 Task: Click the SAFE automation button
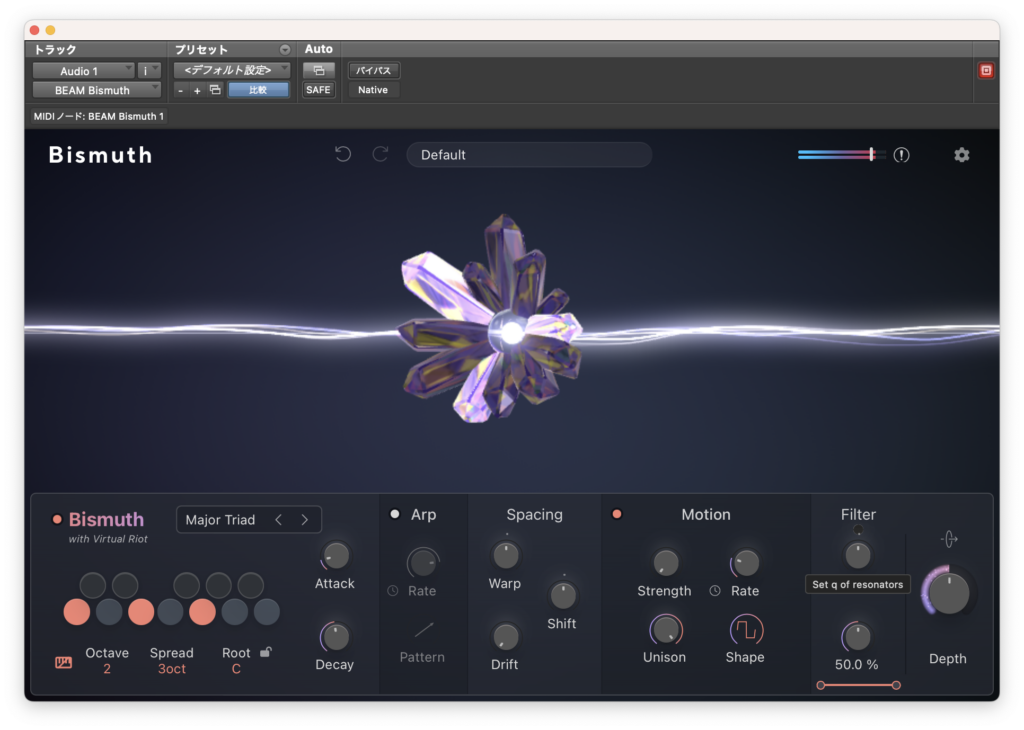[x=319, y=90]
